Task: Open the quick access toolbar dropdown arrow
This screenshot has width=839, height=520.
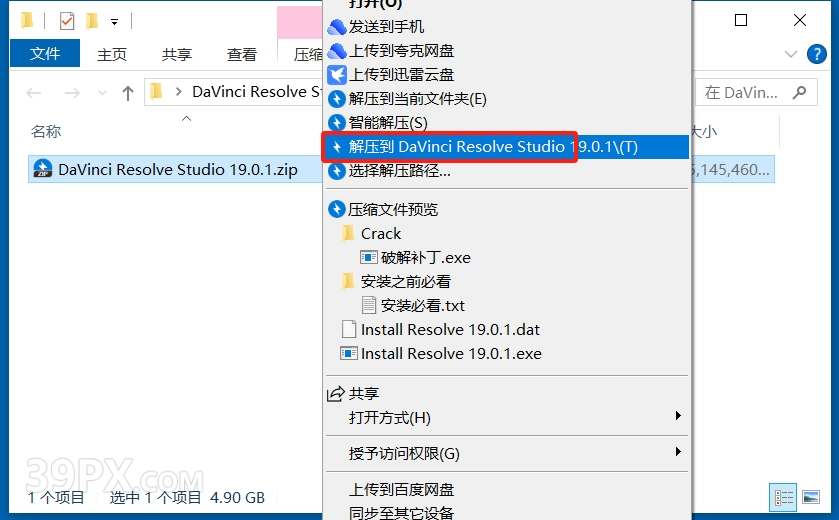Action: (114, 22)
